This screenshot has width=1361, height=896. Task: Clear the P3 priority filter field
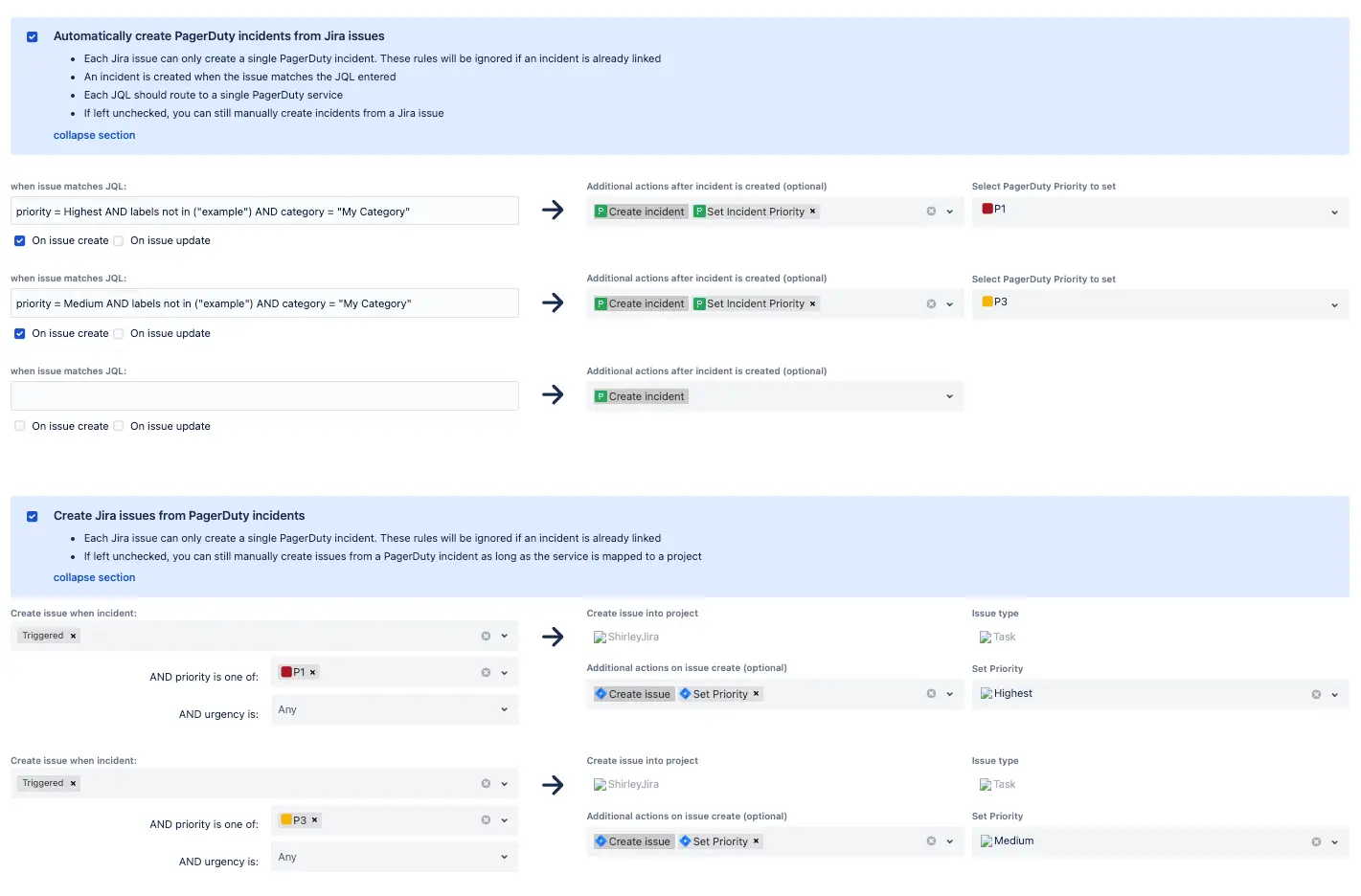tap(486, 819)
